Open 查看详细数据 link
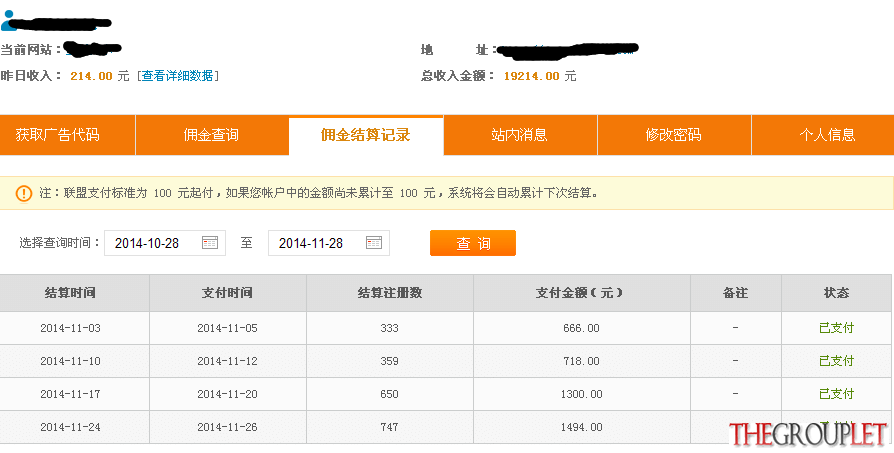The height and width of the screenshot is (453, 894). click(x=177, y=76)
